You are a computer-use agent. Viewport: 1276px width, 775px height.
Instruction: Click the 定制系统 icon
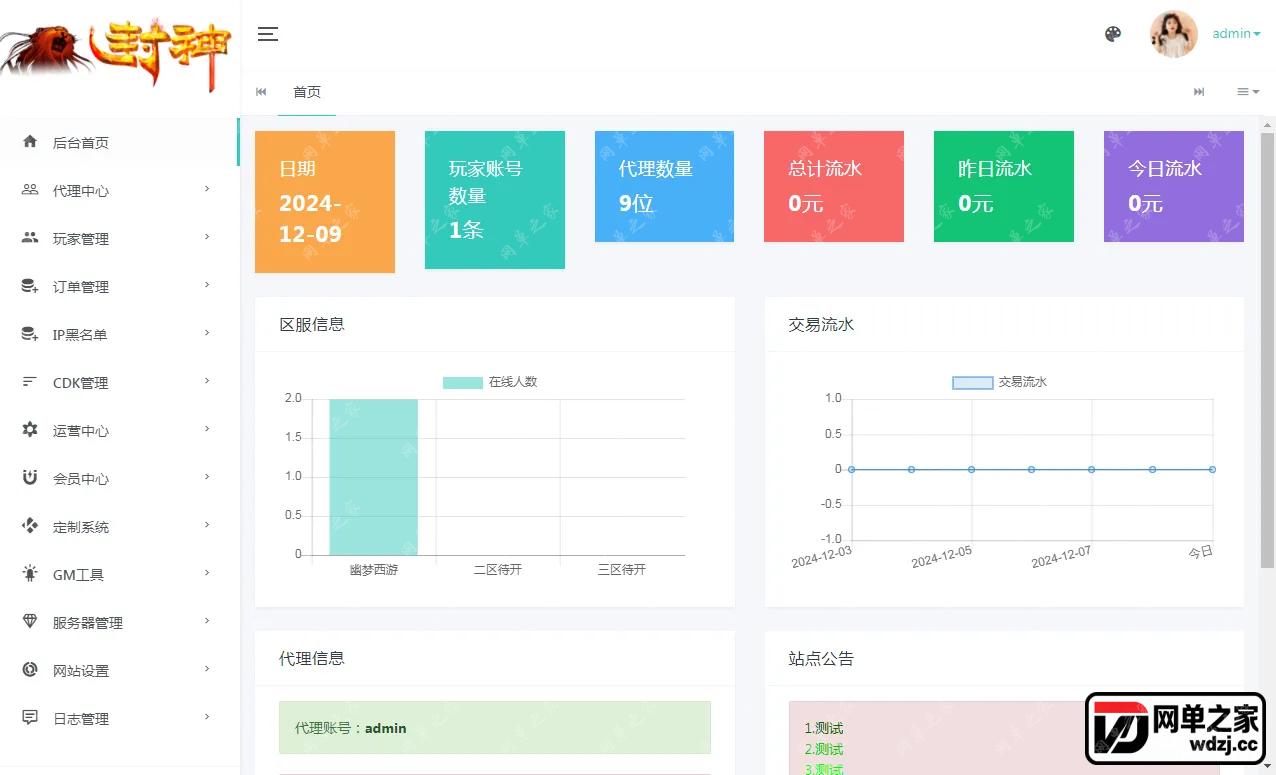pyautogui.click(x=30, y=526)
